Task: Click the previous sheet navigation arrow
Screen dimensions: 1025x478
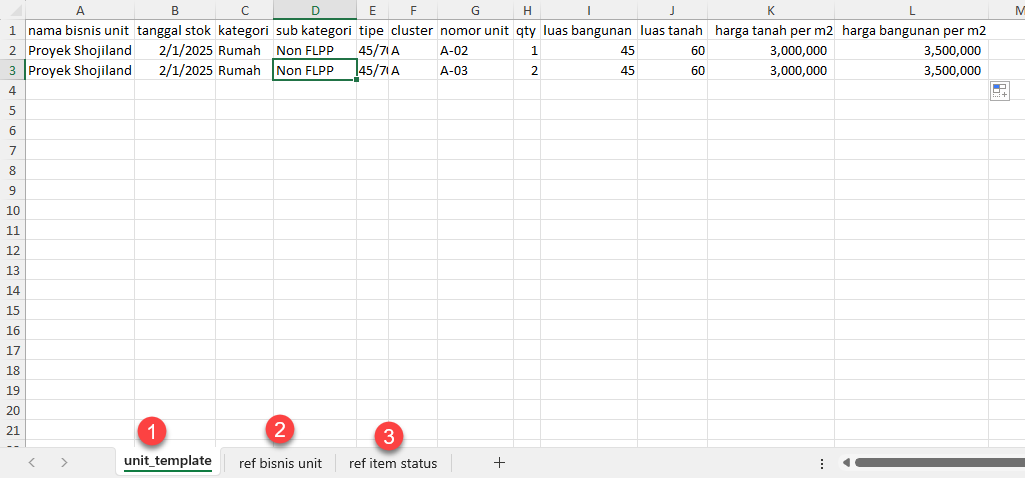Action: (x=32, y=463)
